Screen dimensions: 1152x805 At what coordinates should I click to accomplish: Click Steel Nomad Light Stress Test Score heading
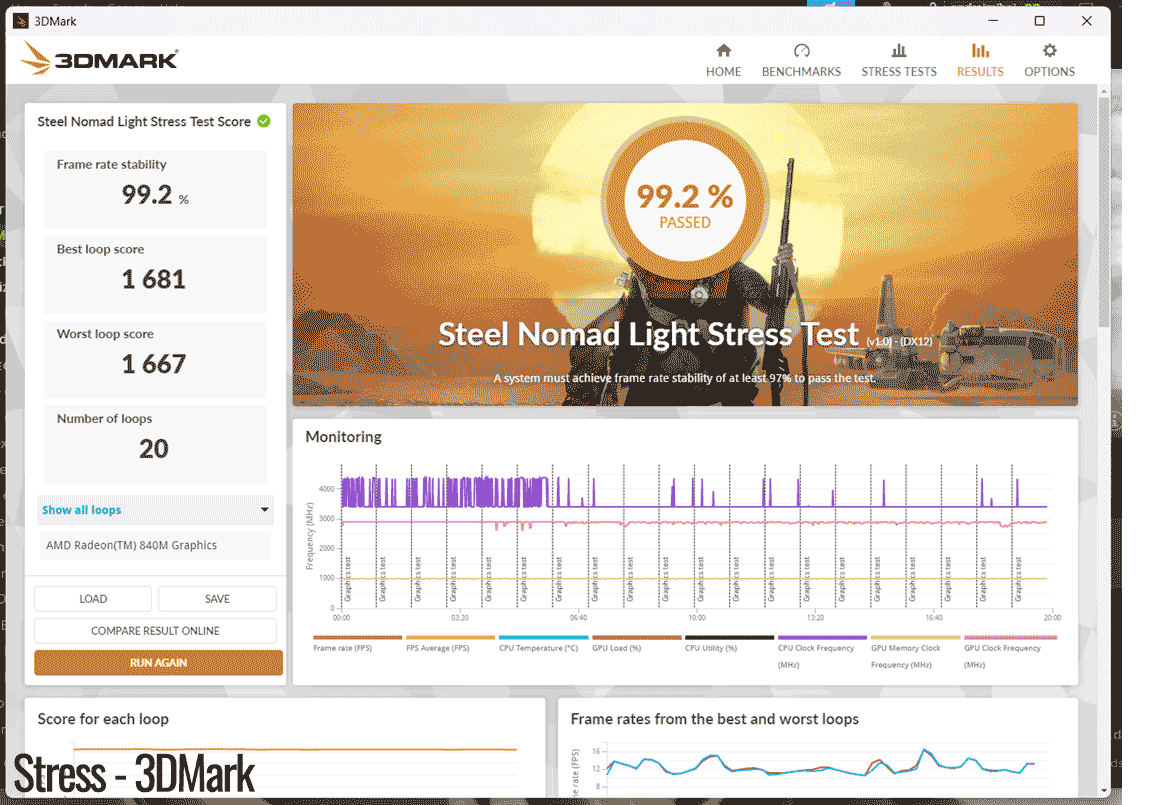[x=144, y=121]
